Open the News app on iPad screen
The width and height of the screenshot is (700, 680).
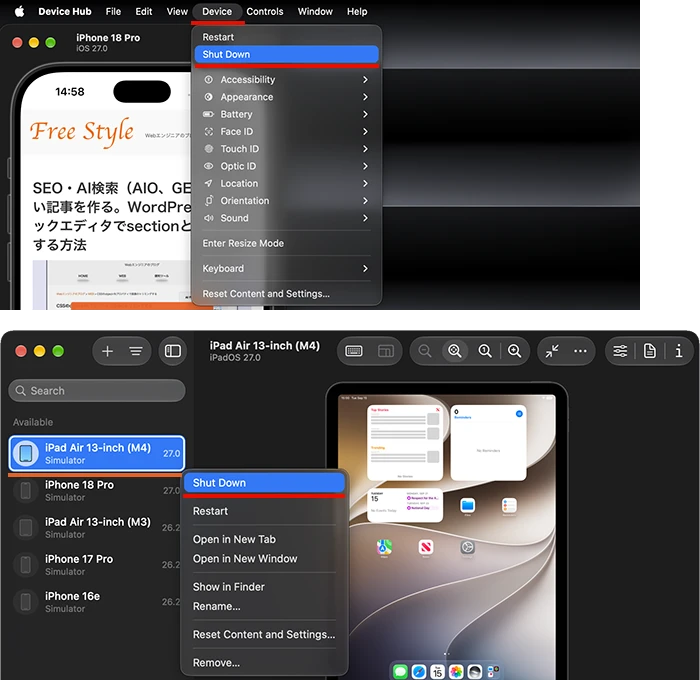coord(426,547)
